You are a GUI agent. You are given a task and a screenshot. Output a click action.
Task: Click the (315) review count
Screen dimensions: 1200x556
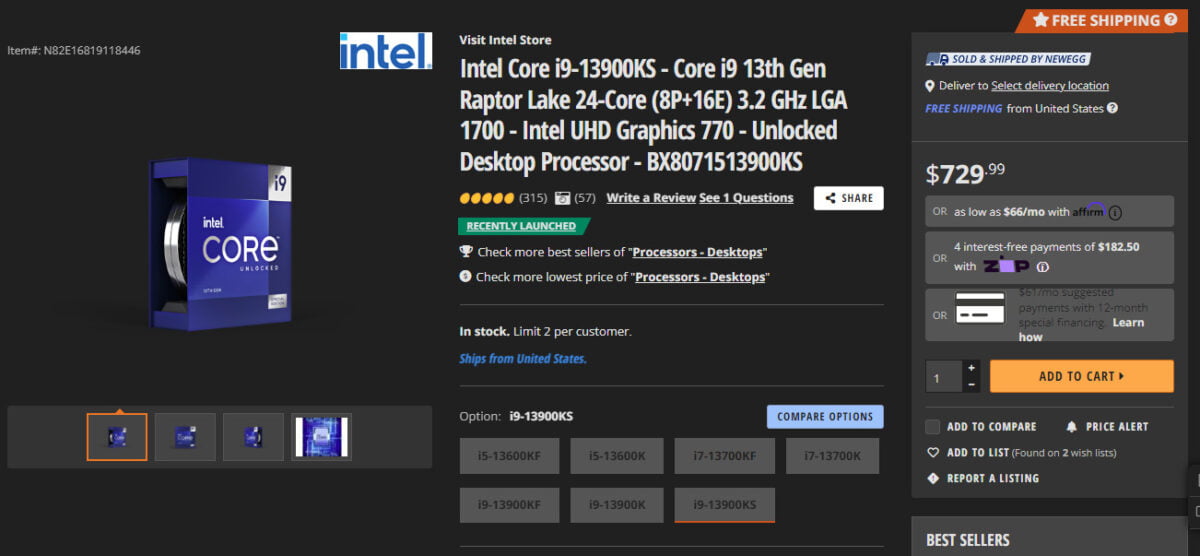(533, 198)
